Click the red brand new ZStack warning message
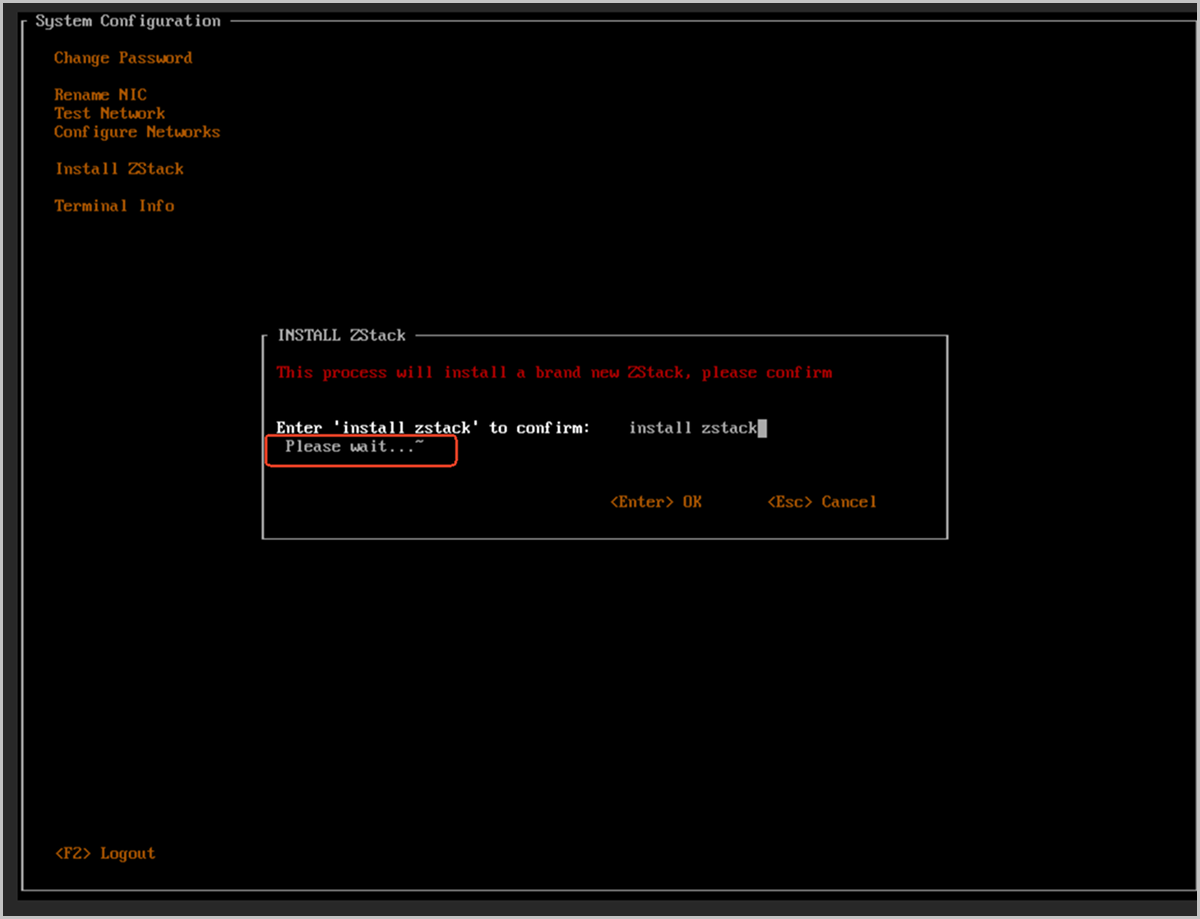The height and width of the screenshot is (919, 1200). coord(554,373)
